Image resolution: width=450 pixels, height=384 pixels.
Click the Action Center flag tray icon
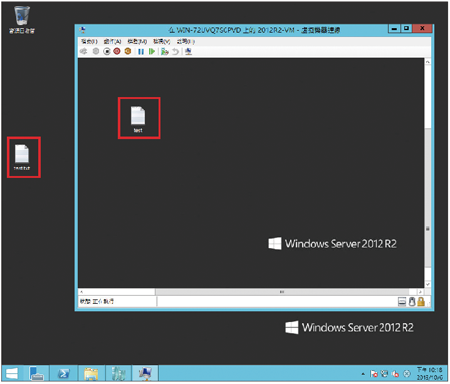[x=374, y=374]
